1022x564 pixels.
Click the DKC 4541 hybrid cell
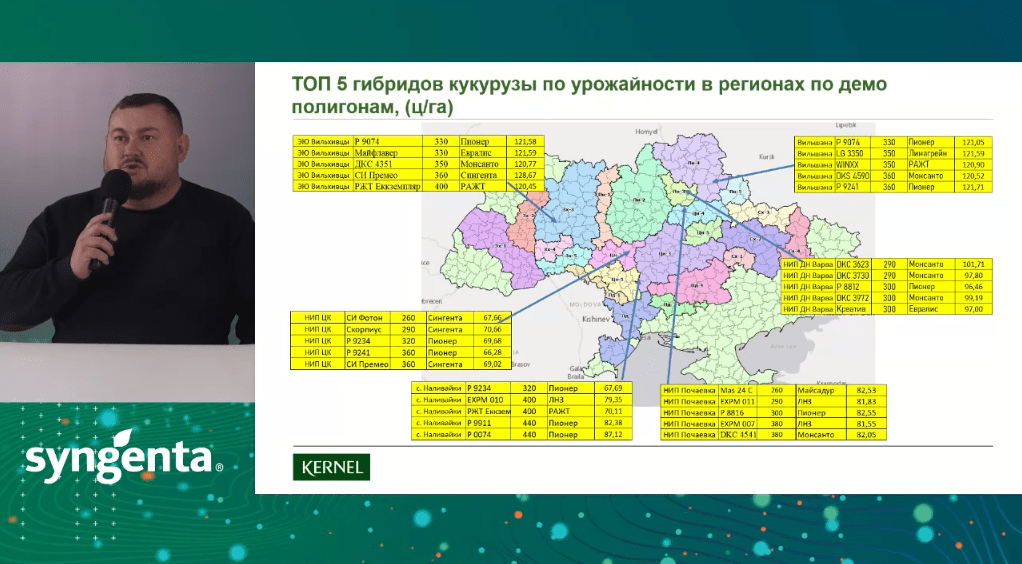tap(738, 434)
